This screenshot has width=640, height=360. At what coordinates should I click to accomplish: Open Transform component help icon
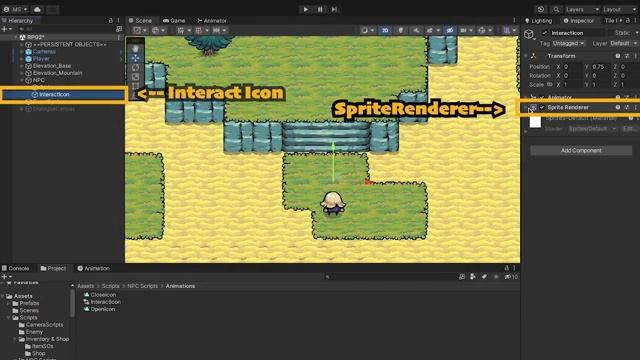click(x=618, y=56)
